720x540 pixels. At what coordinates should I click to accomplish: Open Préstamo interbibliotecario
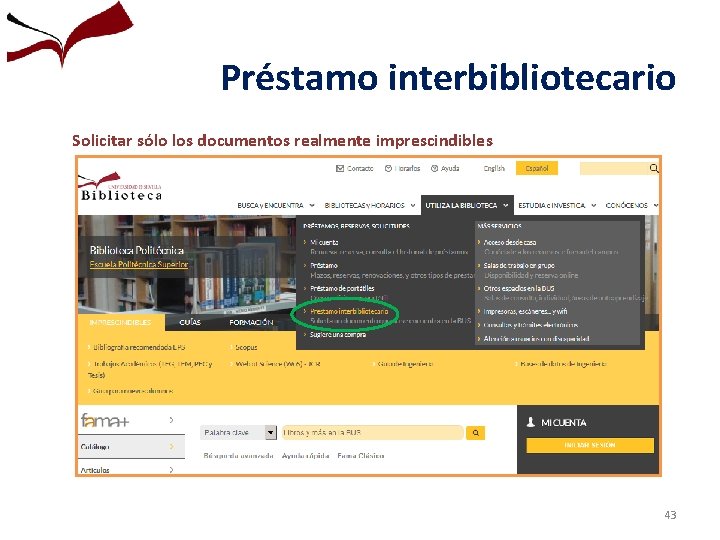[x=349, y=311]
